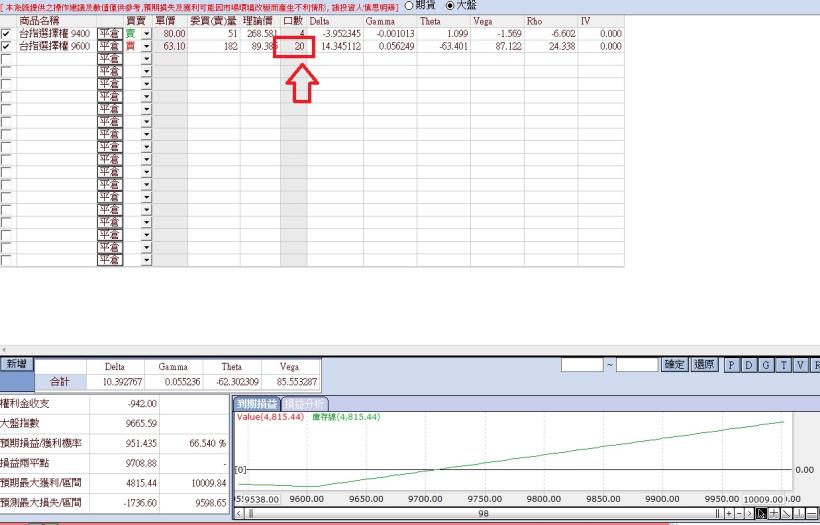Click the T (Theta) chart button
The height and width of the screenshot is (525, 820).
[785, 366]
